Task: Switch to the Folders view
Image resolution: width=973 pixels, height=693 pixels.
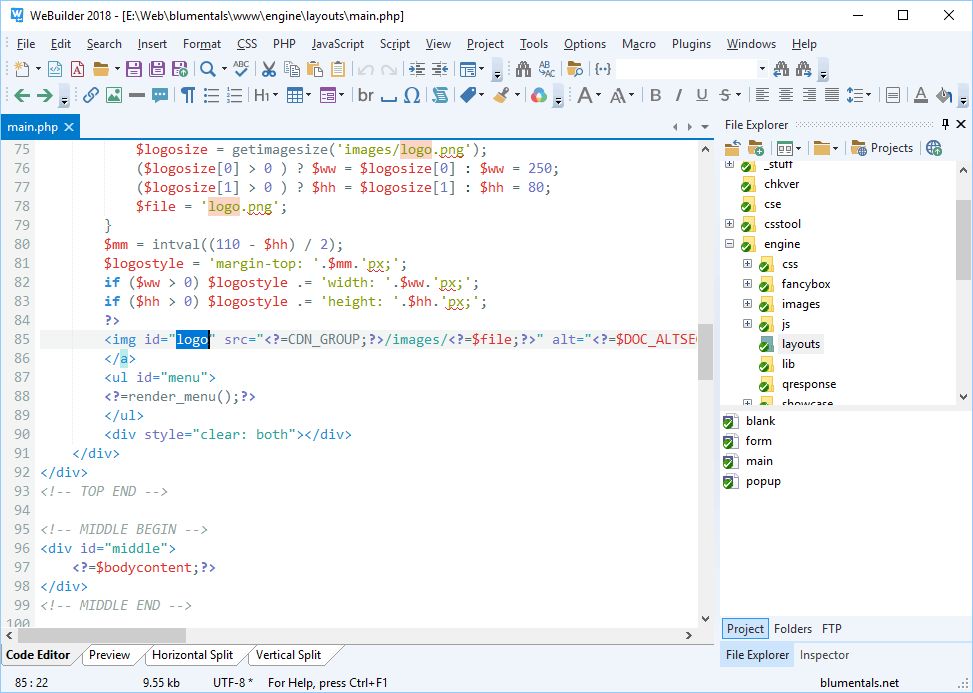Action: point(792,628)
